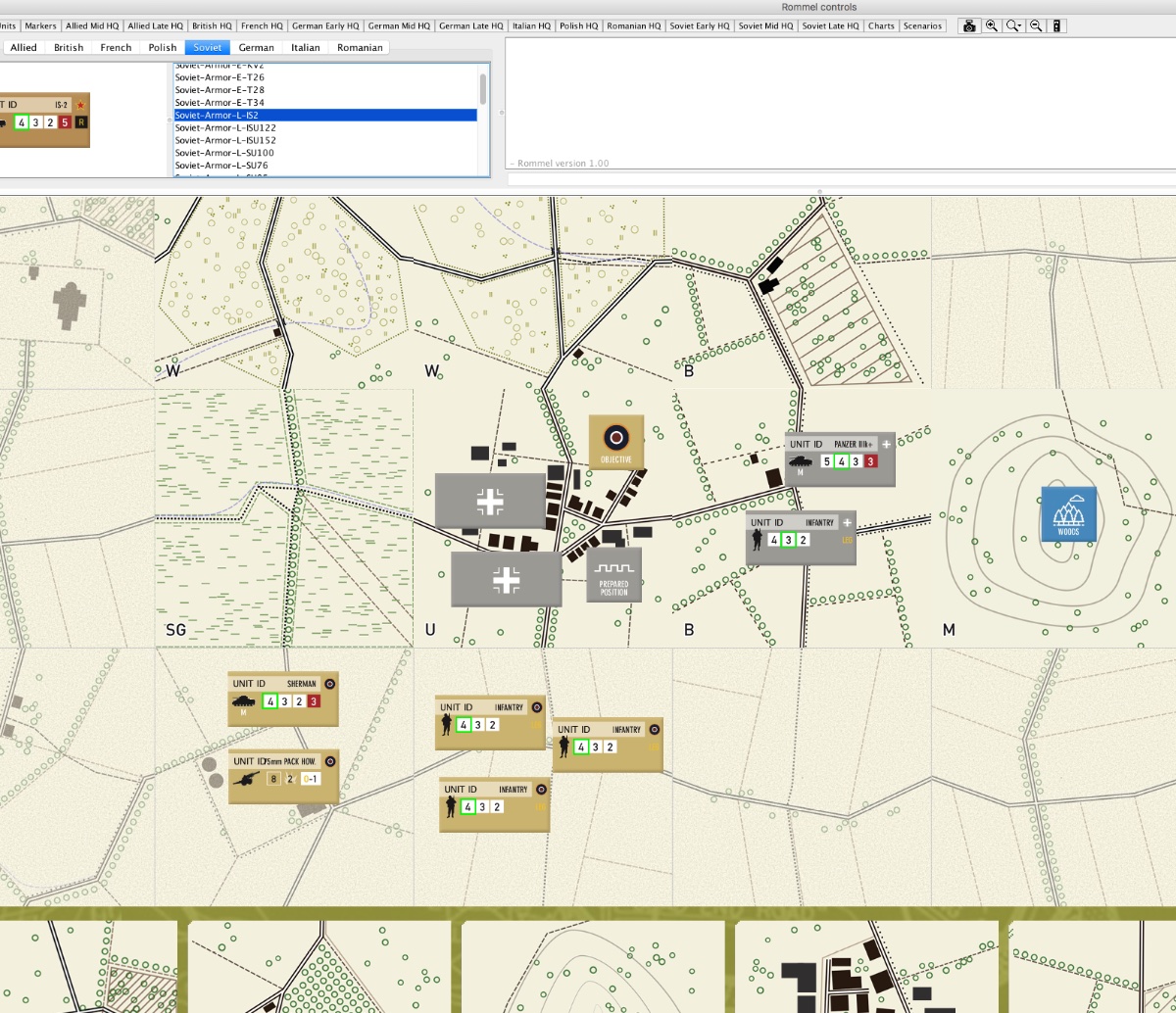This screenshot has width=1176, height=1013.
Task: Select the rightmost tan infantry counter
Action: [608, 745]
